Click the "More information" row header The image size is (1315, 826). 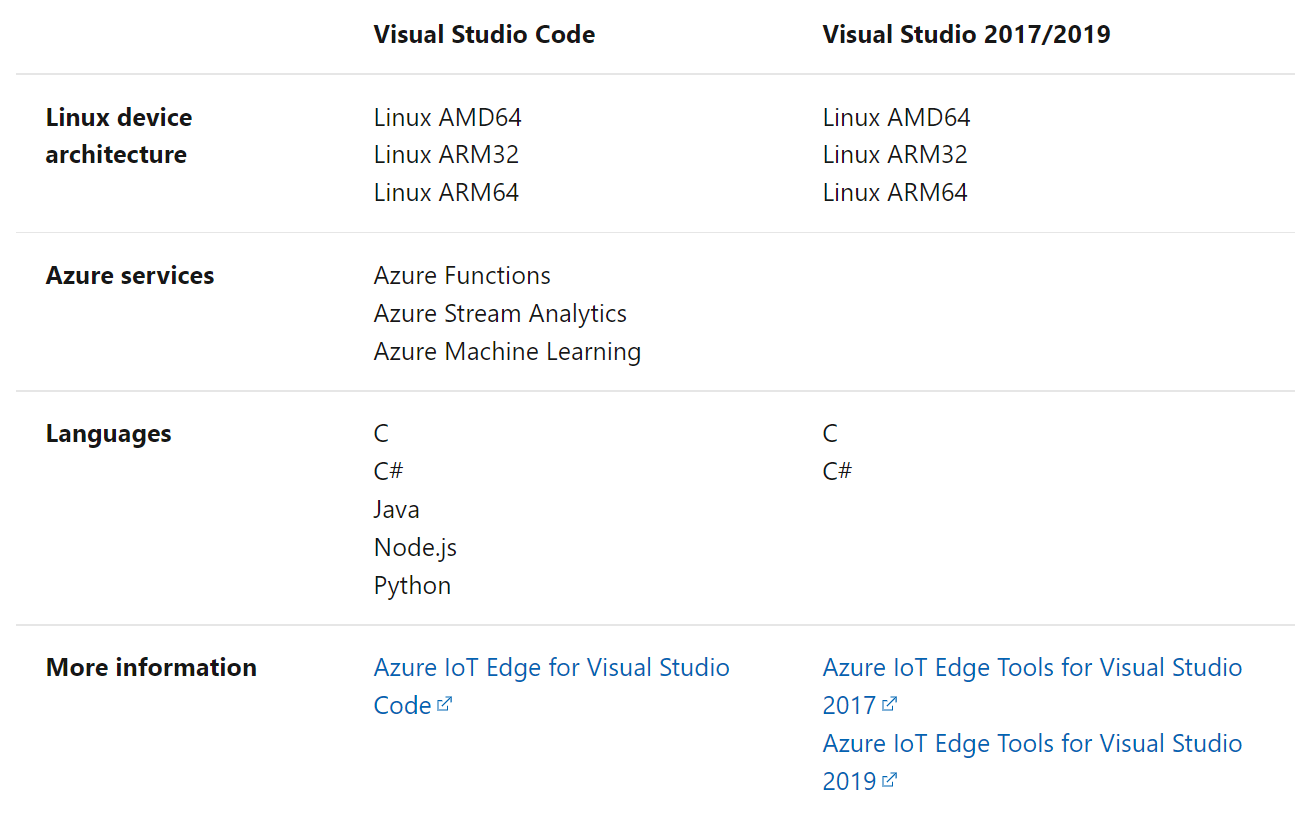[151, 667]
